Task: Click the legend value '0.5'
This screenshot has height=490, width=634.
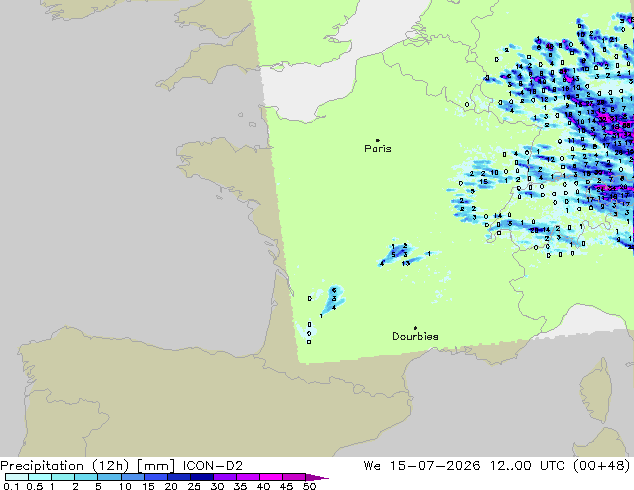Action: tap(34, 486)
